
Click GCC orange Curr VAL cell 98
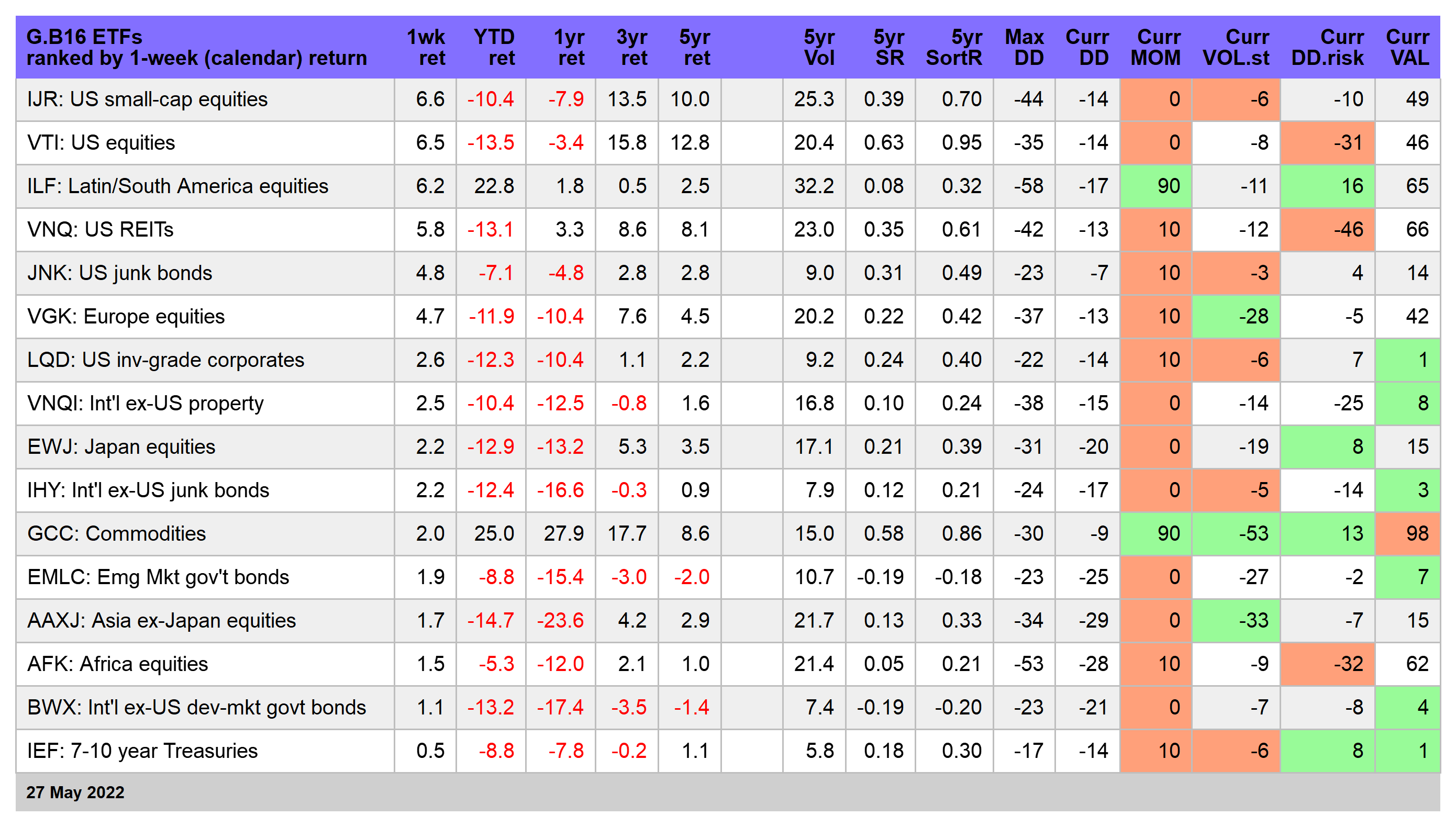pos(1408,534)
